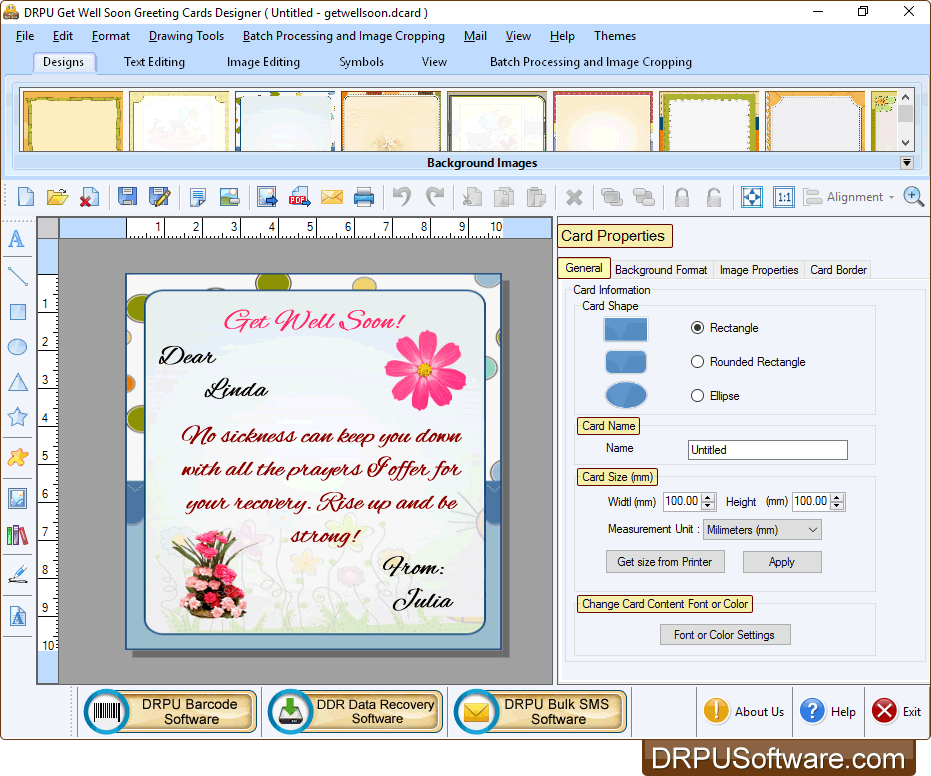Expand Background Images gallery arrow
This screenshot has width=931, height=776.
tap(906, 163)
